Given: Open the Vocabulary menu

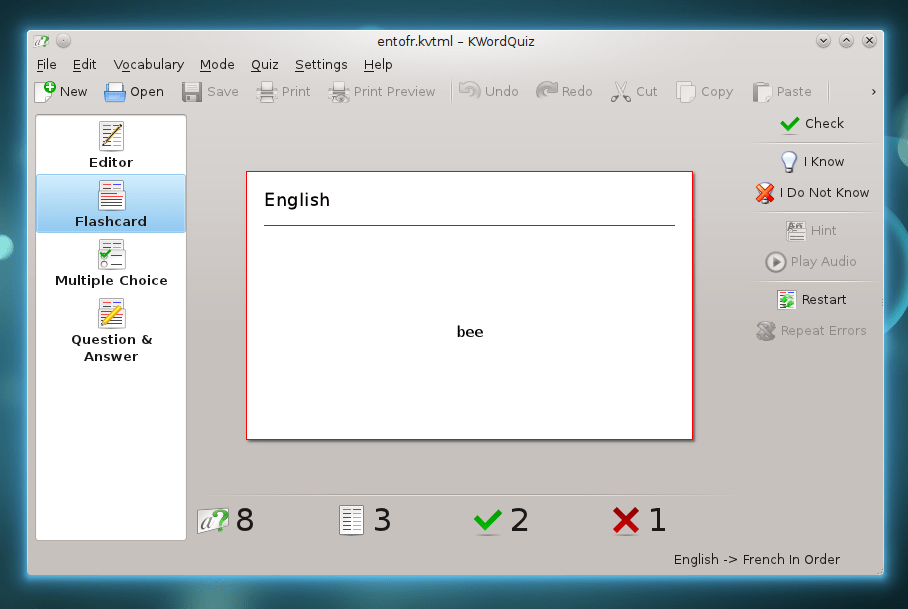Looking at the screenshot, I should click(x=148, y=65).
